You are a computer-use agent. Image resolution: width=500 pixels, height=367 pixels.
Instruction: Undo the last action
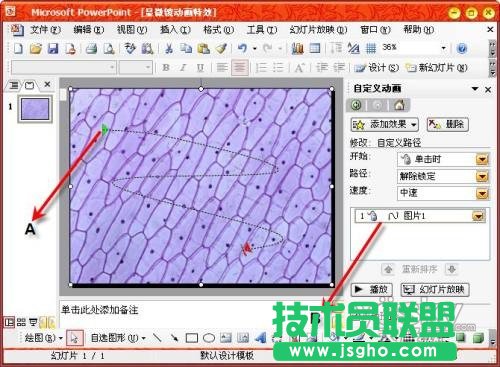(242, 49)
